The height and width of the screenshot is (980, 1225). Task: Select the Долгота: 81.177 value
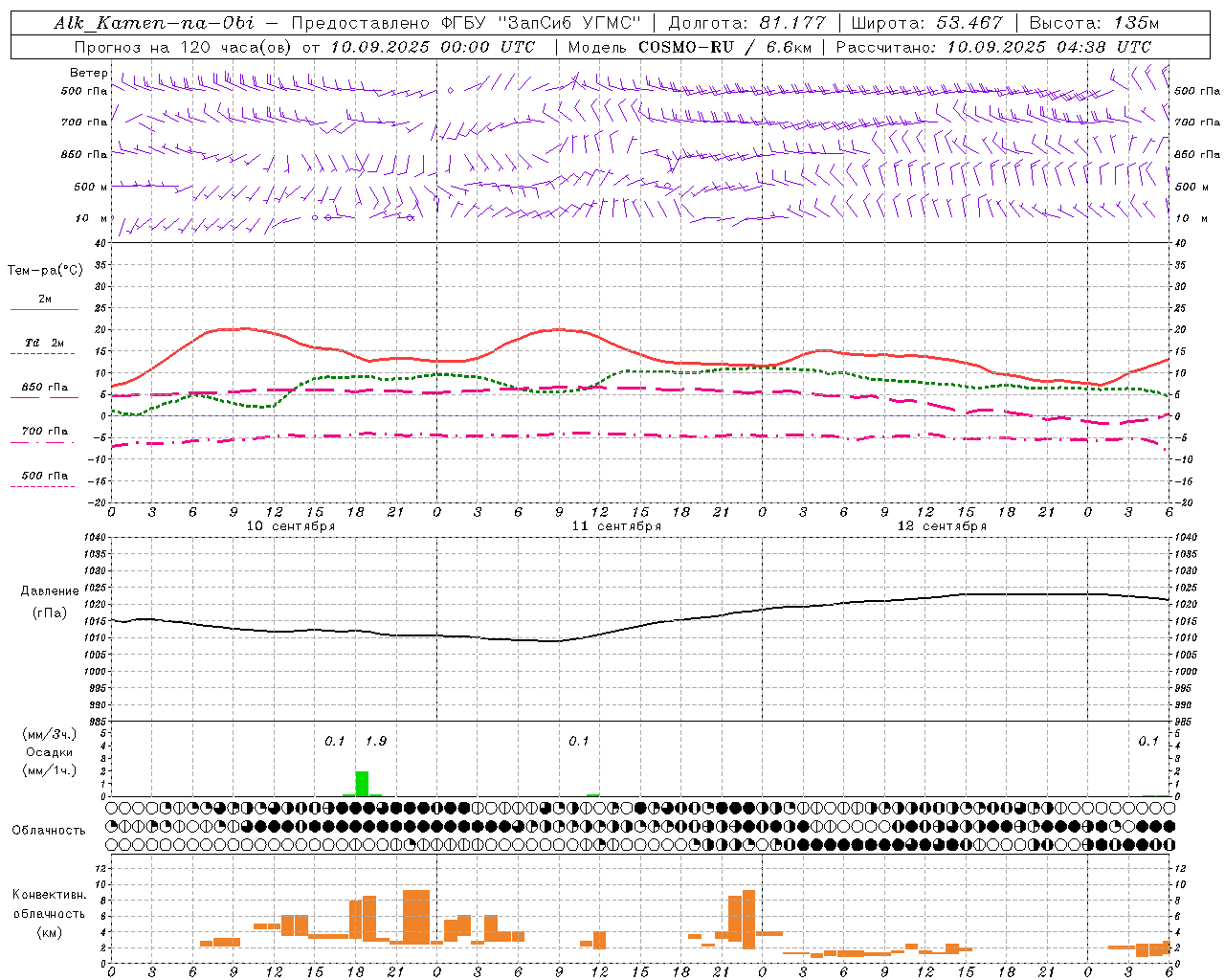[x=746, y=23]
